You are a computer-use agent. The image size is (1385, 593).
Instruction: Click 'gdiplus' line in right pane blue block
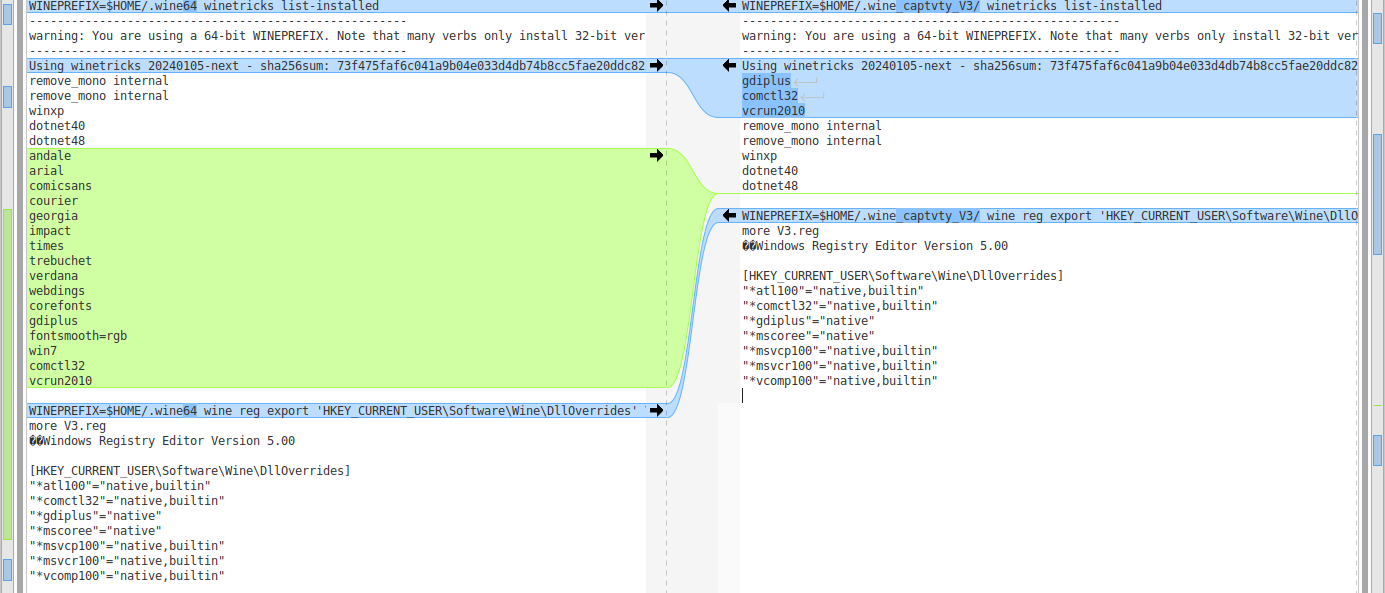tap(766, 81)
